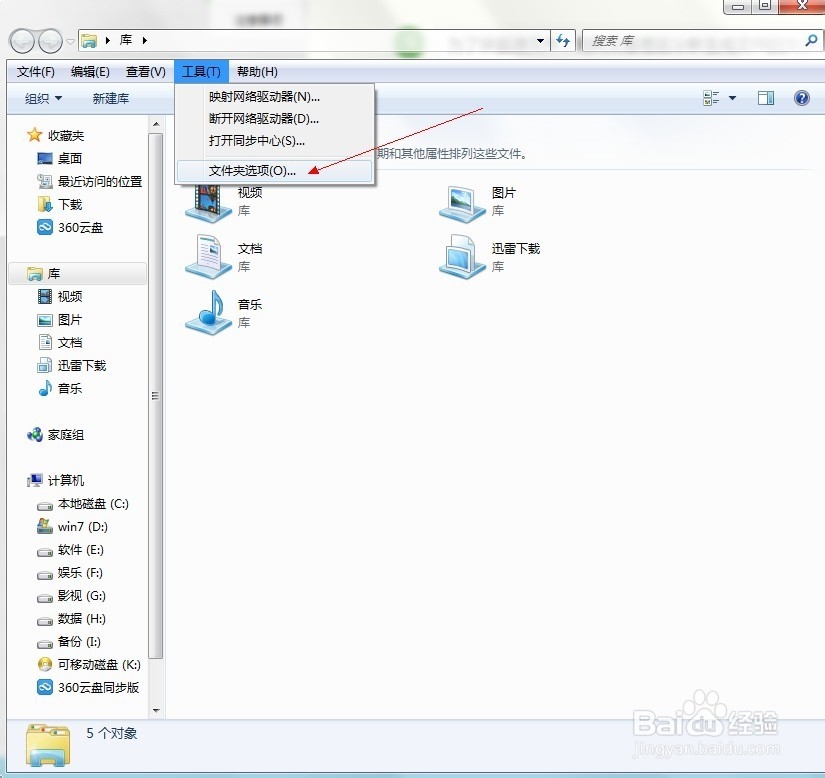
Task: Open the 软件 (E:) drive
Action: tap(70, 550)
